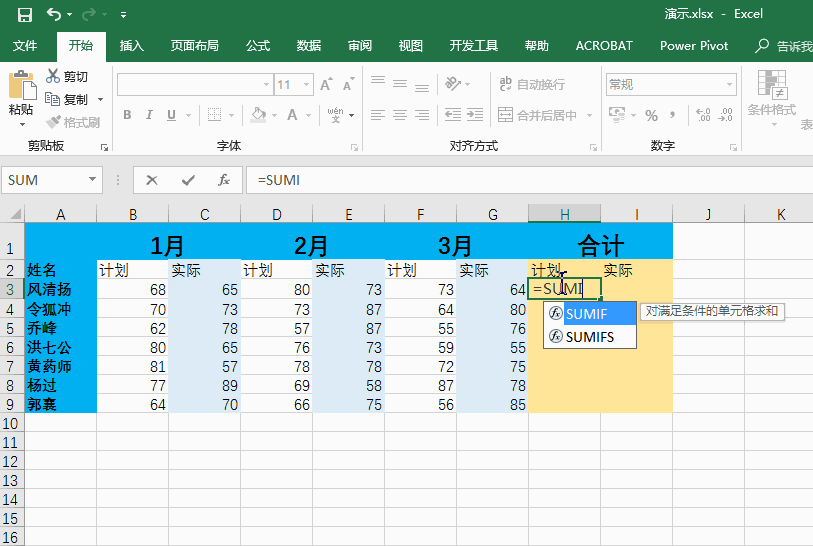
Task: Open the font name combo box
Action: coord(194,85)
